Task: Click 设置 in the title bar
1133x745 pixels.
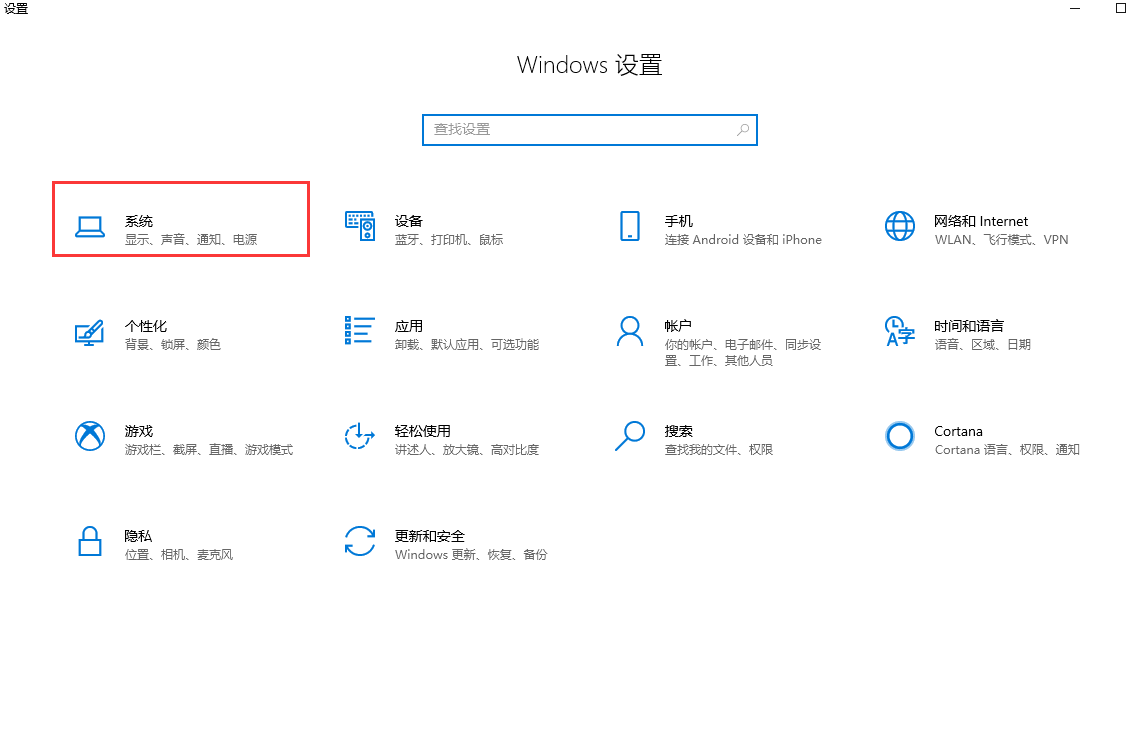Action: [16, 9]
